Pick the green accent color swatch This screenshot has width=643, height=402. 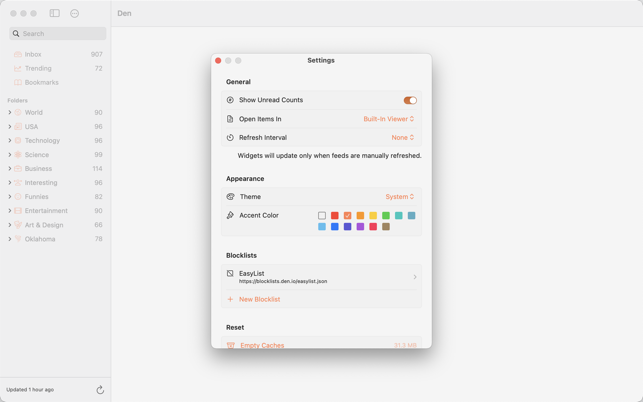(386, 215)
